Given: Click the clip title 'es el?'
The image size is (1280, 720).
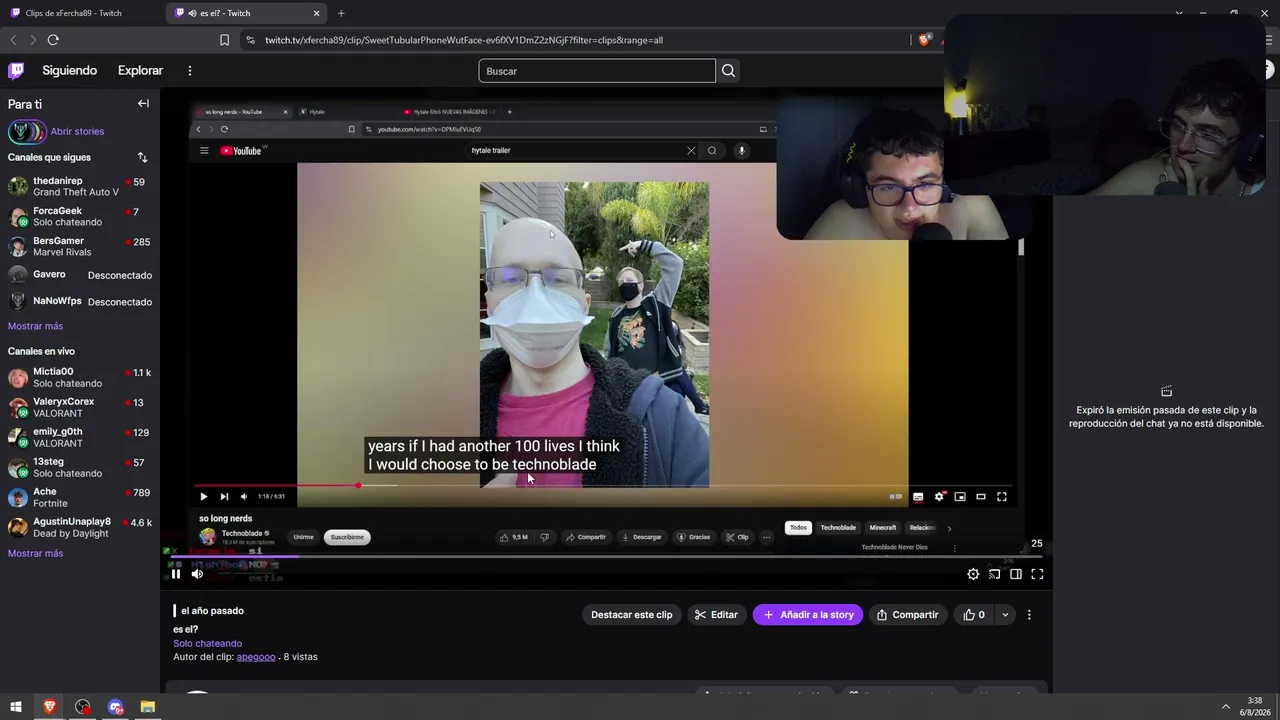Looking at the screenshot, I should 185,629.
